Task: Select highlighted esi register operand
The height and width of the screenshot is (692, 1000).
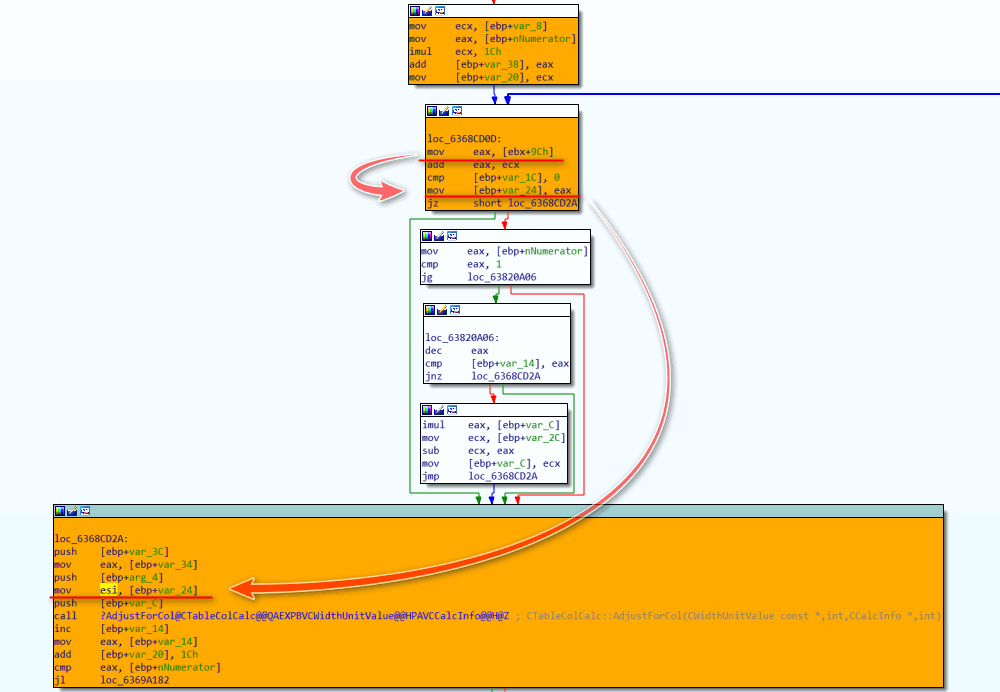Action: click(107, 590)
